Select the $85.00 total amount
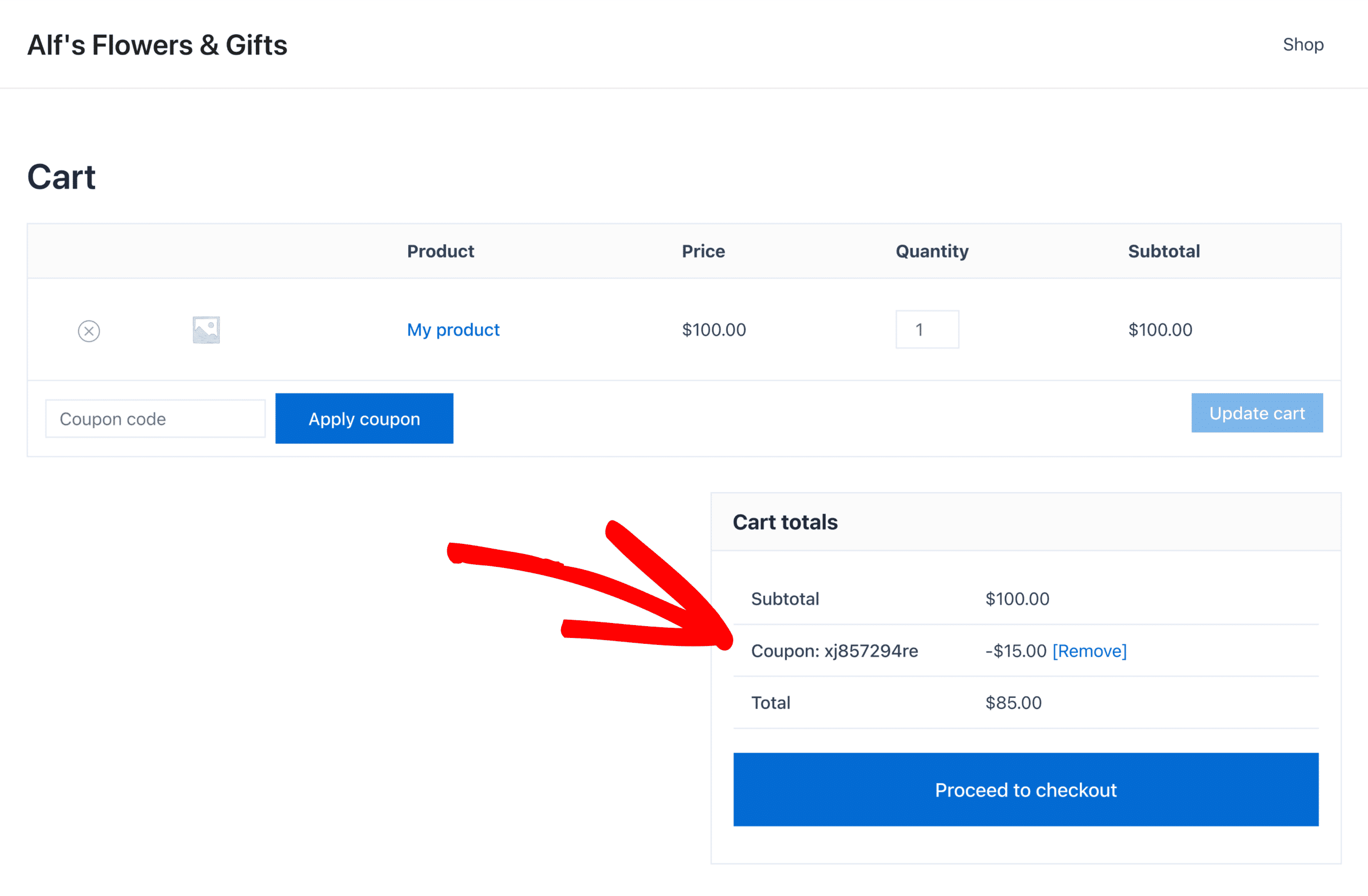 (x=1013, y=702)
